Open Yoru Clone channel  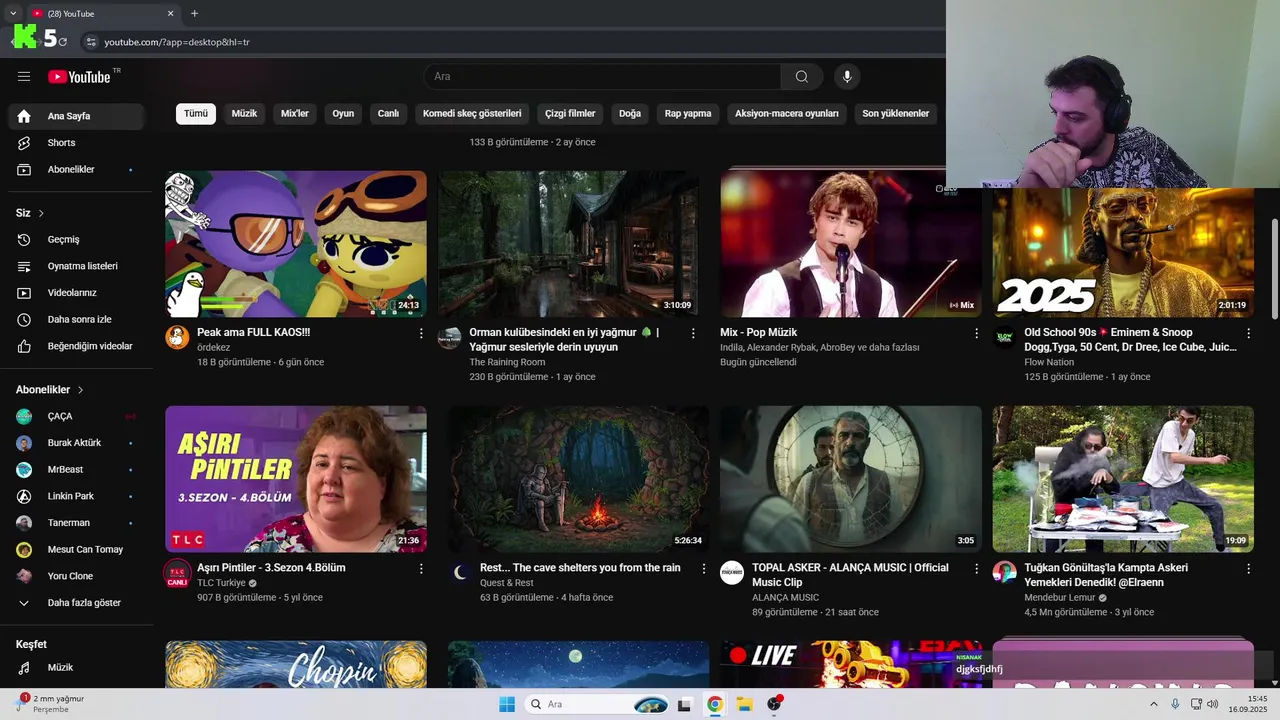[76, 576]
